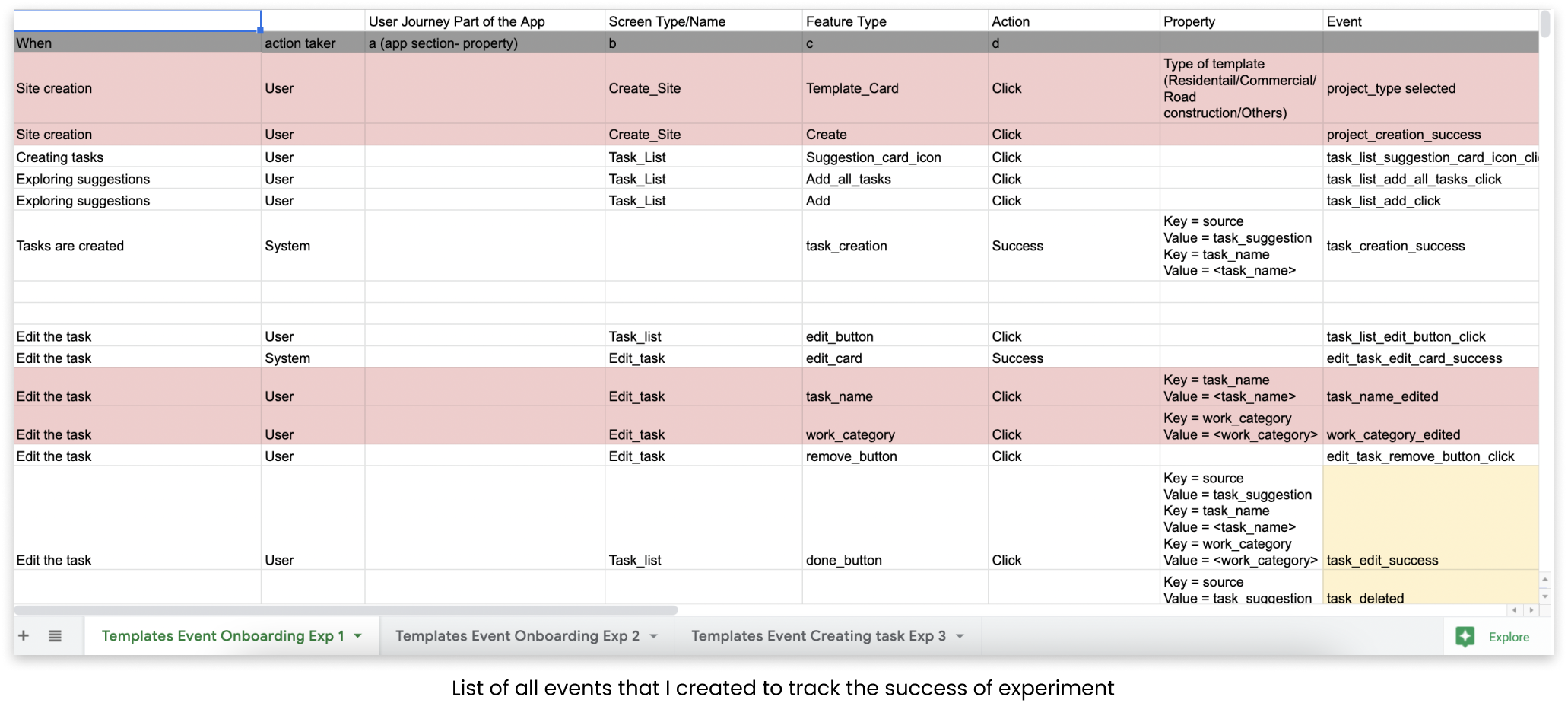1568x703 pixels.
Task: Click the green Explore star icon
Action: point(1465,637)
